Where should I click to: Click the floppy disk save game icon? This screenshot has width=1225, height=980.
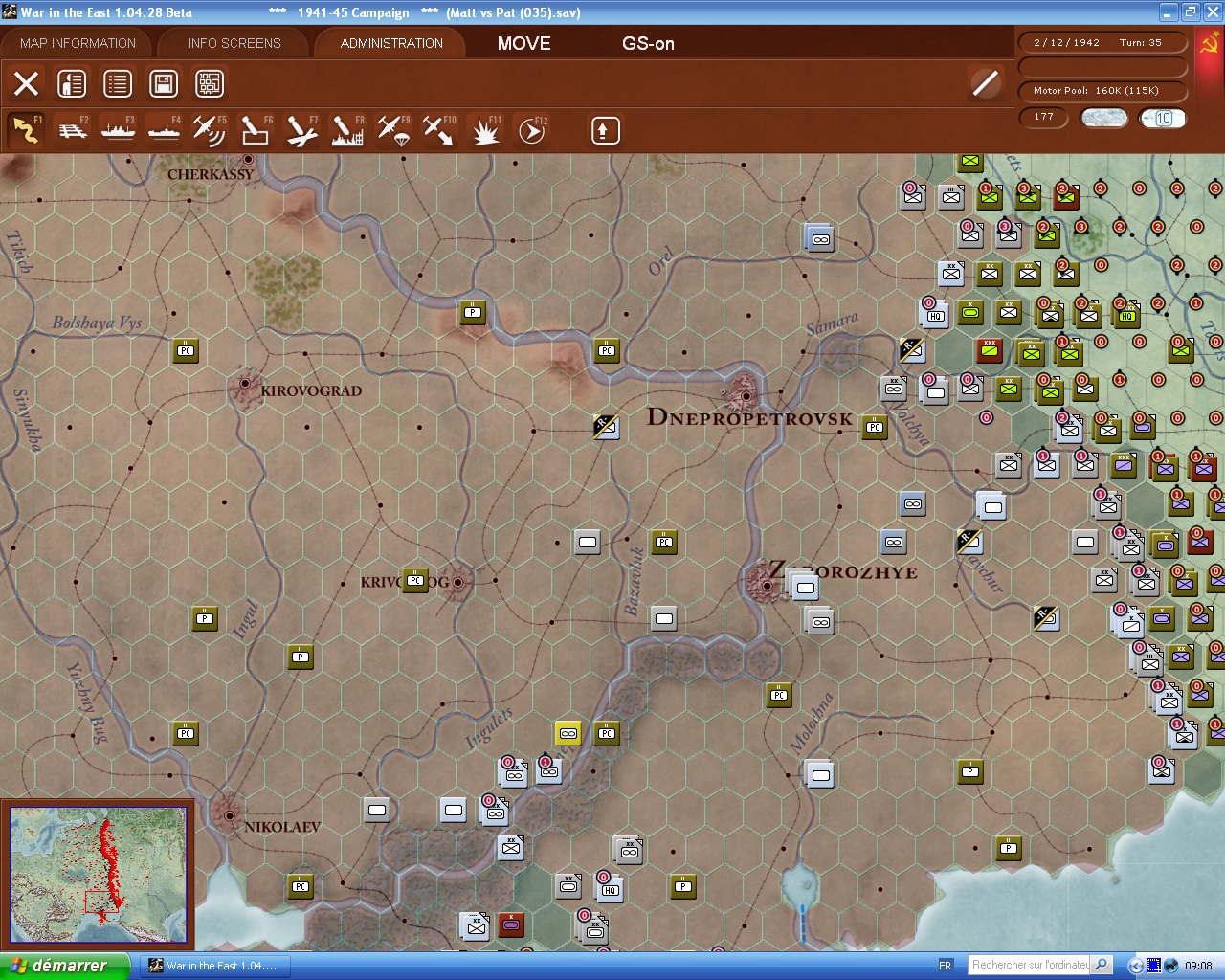(164, 84)
